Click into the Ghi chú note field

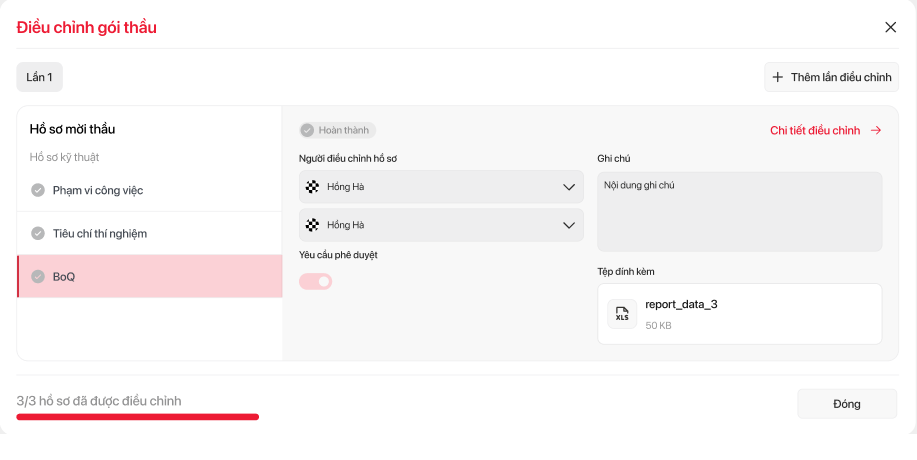pyautogui.click(x=739, y=211)
